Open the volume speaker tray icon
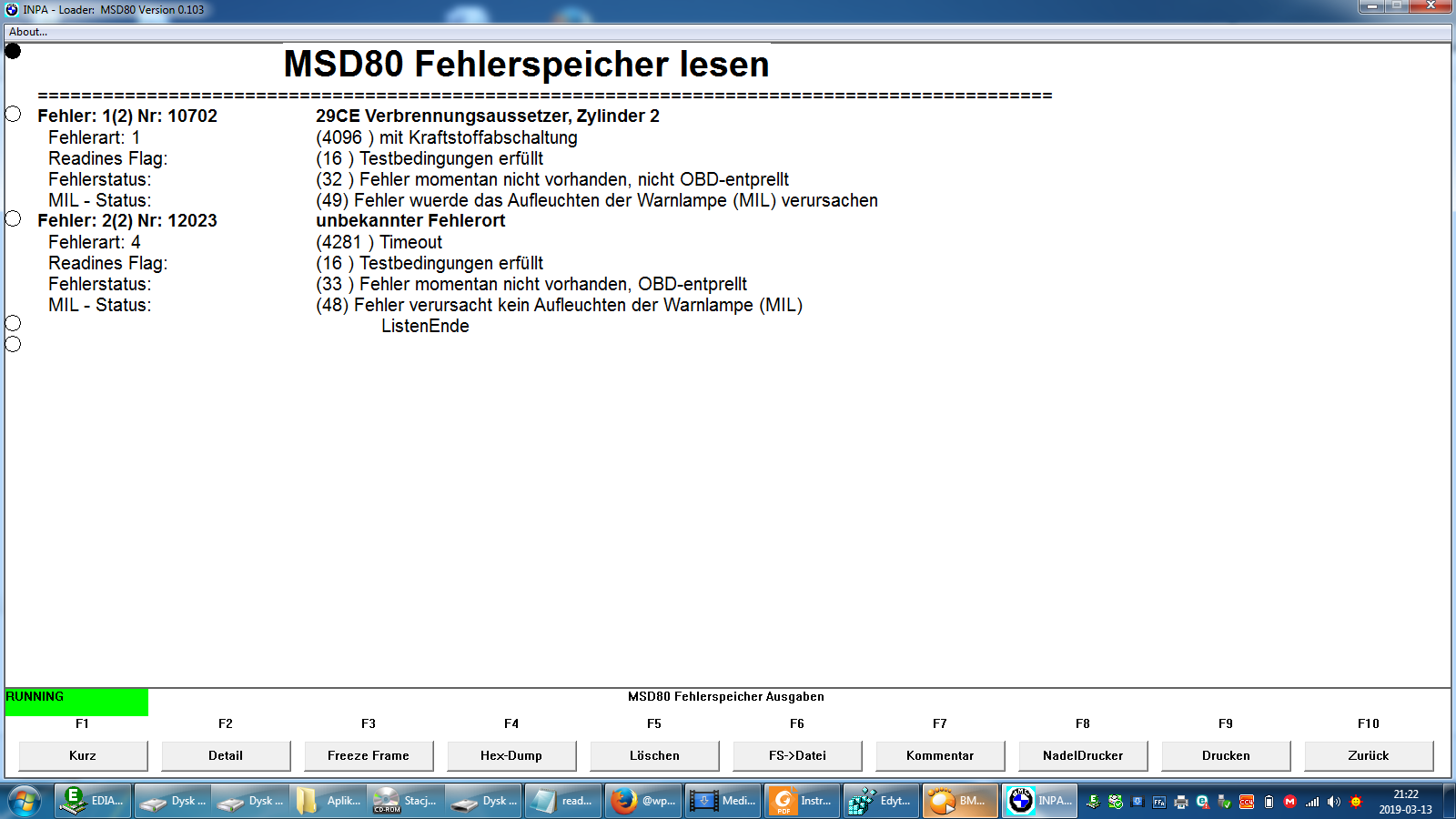 tap(1334, 802)
